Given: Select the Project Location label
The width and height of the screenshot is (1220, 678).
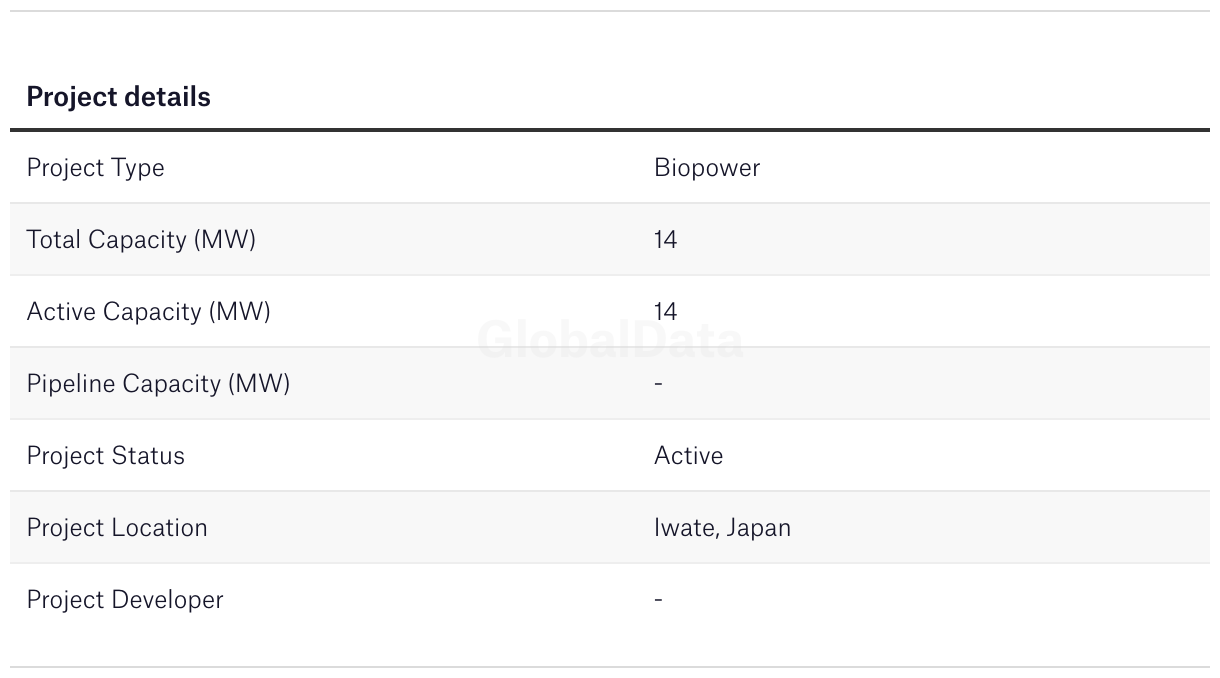Looking at the screenshot, I should tap(117, 528).
